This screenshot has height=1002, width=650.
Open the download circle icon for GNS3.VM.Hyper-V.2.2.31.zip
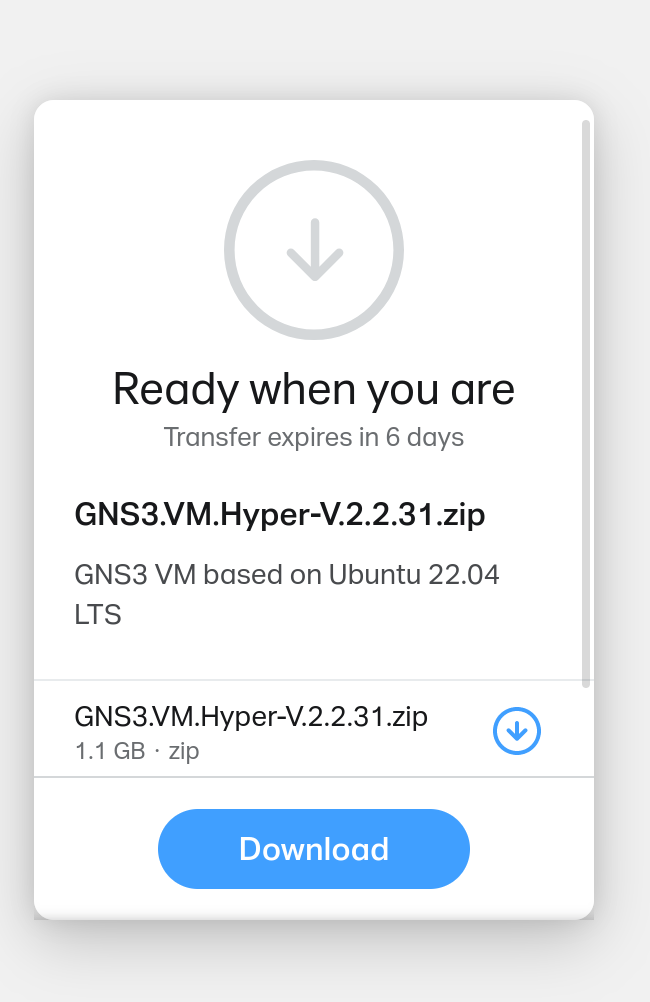(x=516, y=731)
